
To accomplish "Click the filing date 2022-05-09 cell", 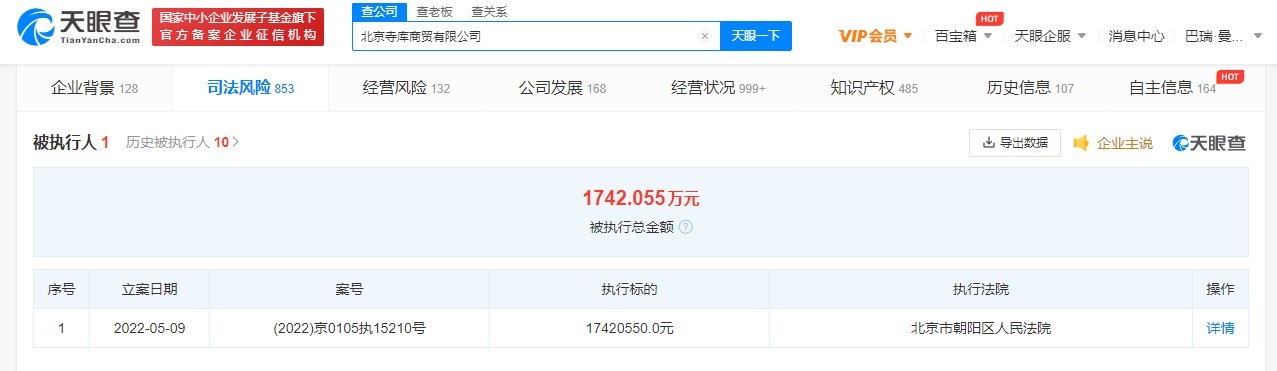I will click(150, 328).
